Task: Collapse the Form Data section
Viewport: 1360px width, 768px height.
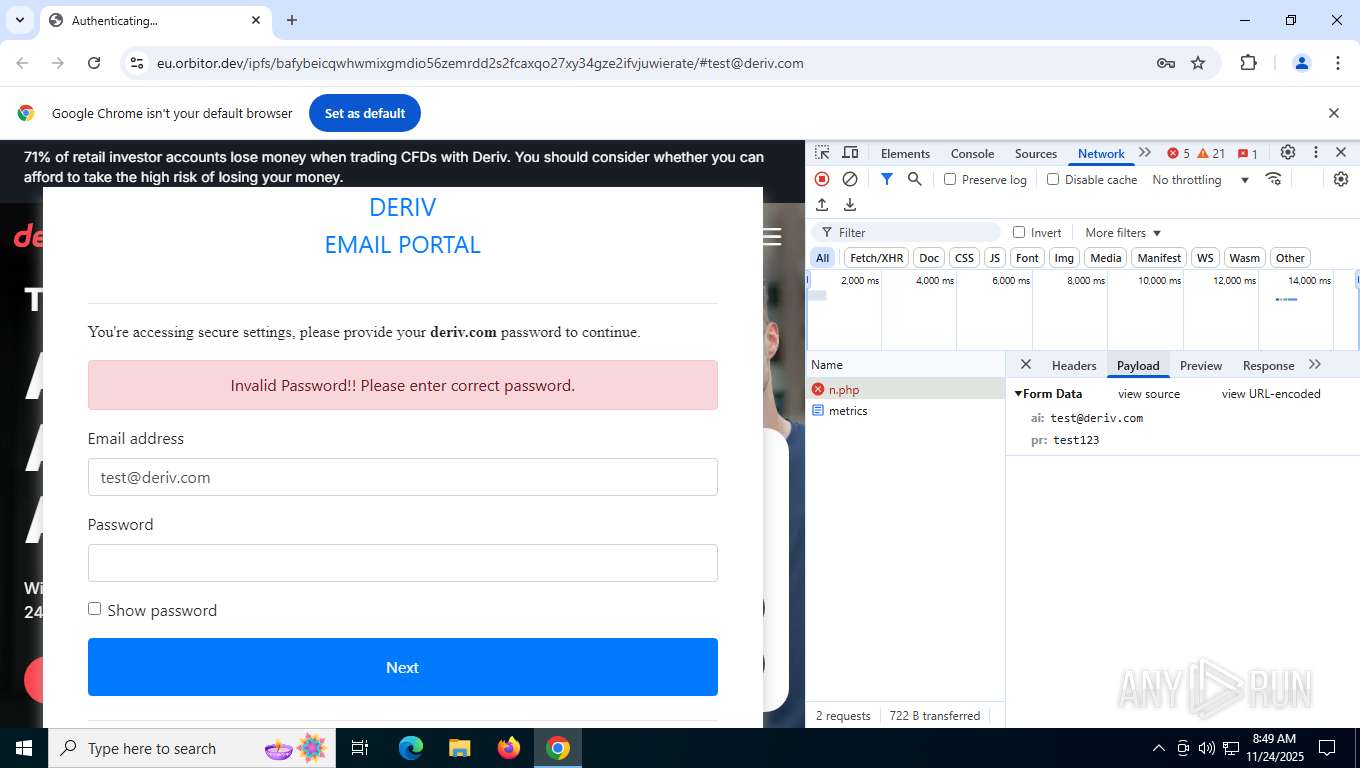Action: click(x=1018, y=394)
